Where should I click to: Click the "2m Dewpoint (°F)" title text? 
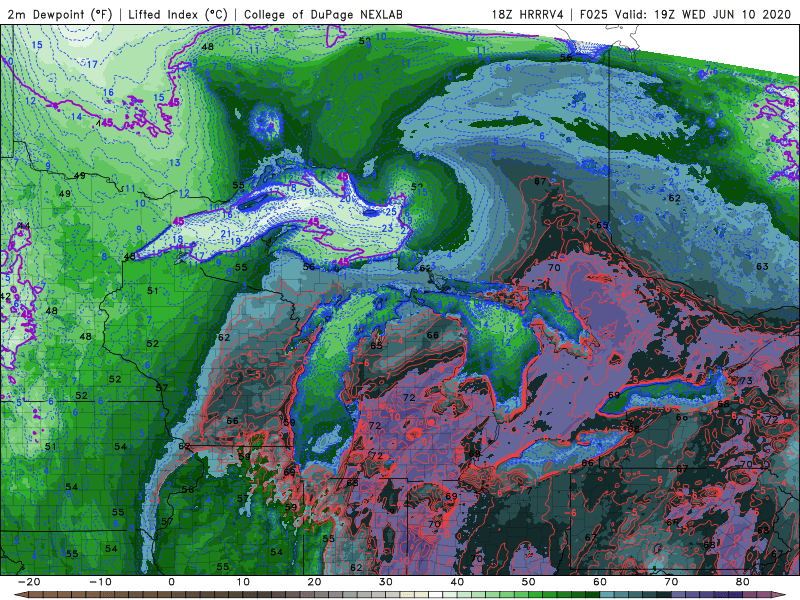click(x=60, y=14)
